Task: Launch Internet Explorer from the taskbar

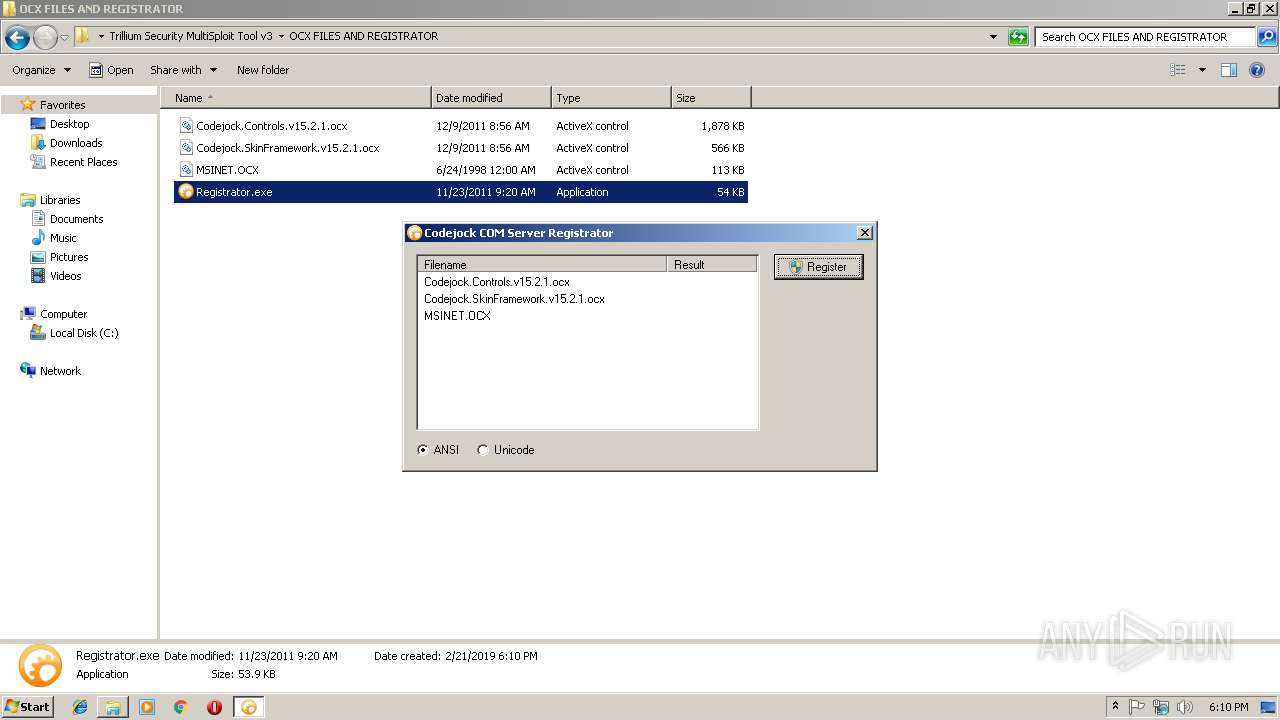Action: [x=80, y=707]
